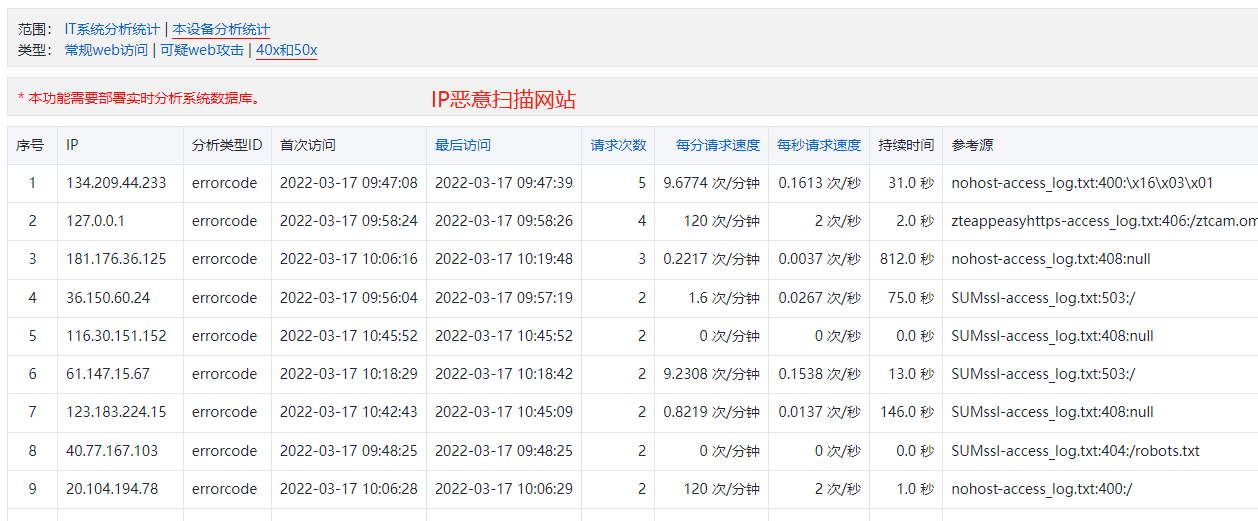Click source nohost-access_log.txt:408:null
Screen dimensions: 1258x521
tap(1051, 259)
